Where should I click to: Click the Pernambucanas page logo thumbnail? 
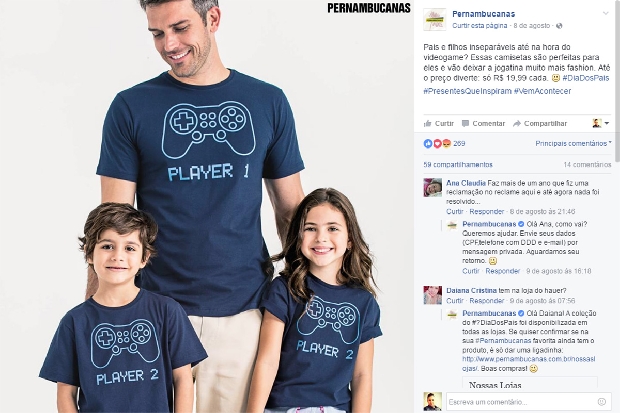coord(435,19)
